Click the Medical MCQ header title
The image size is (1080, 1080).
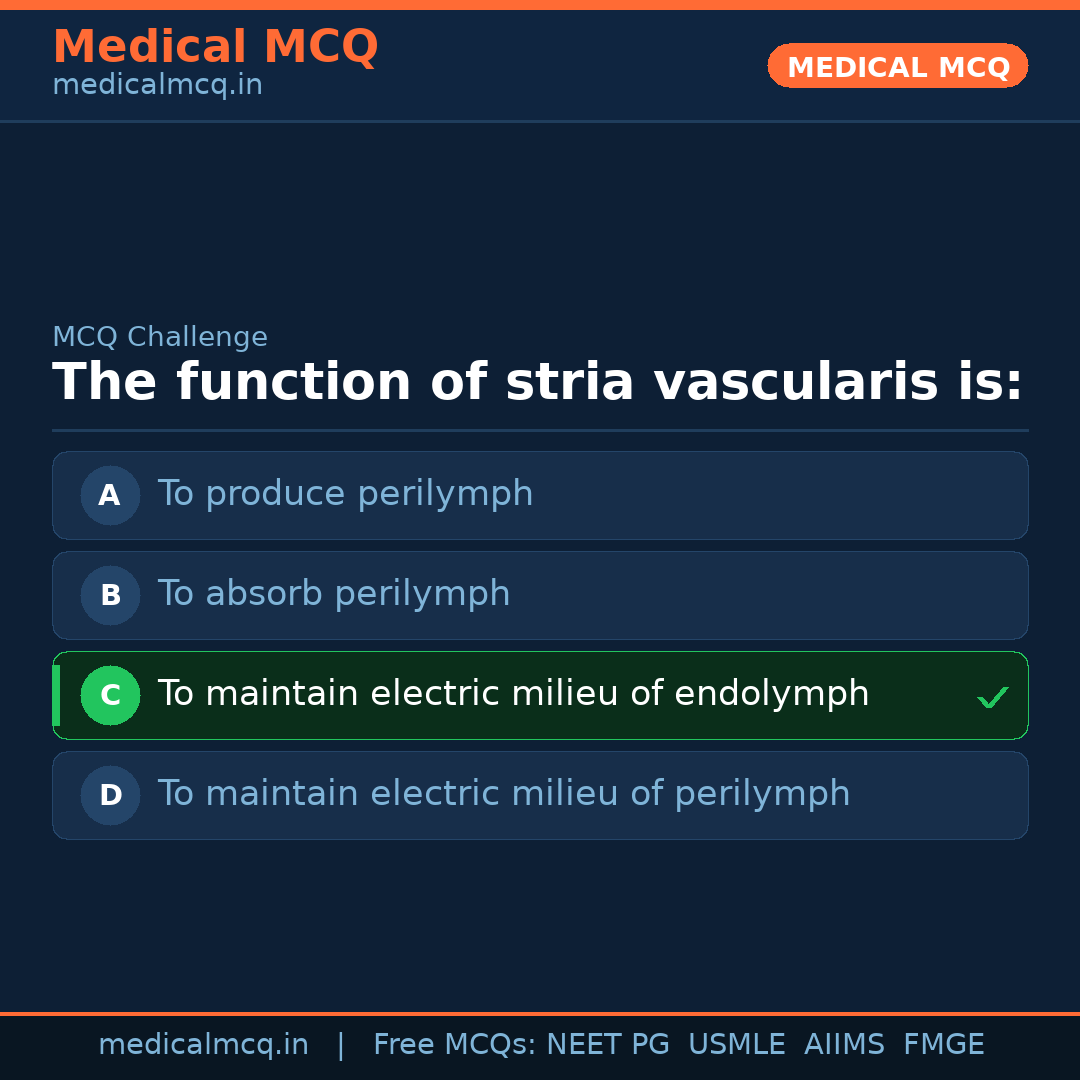tap(215, 47)
